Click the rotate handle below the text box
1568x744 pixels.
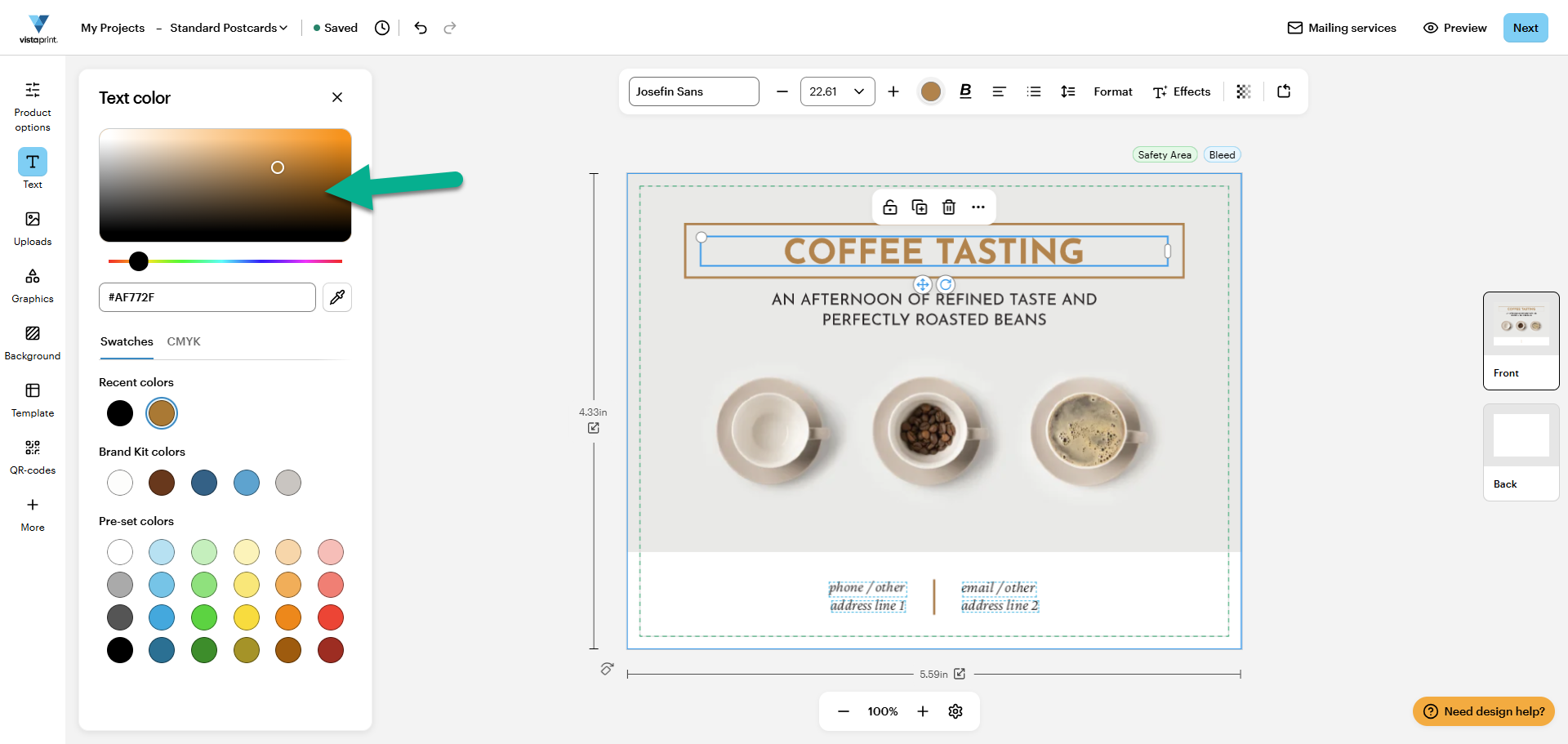(946, 284)
